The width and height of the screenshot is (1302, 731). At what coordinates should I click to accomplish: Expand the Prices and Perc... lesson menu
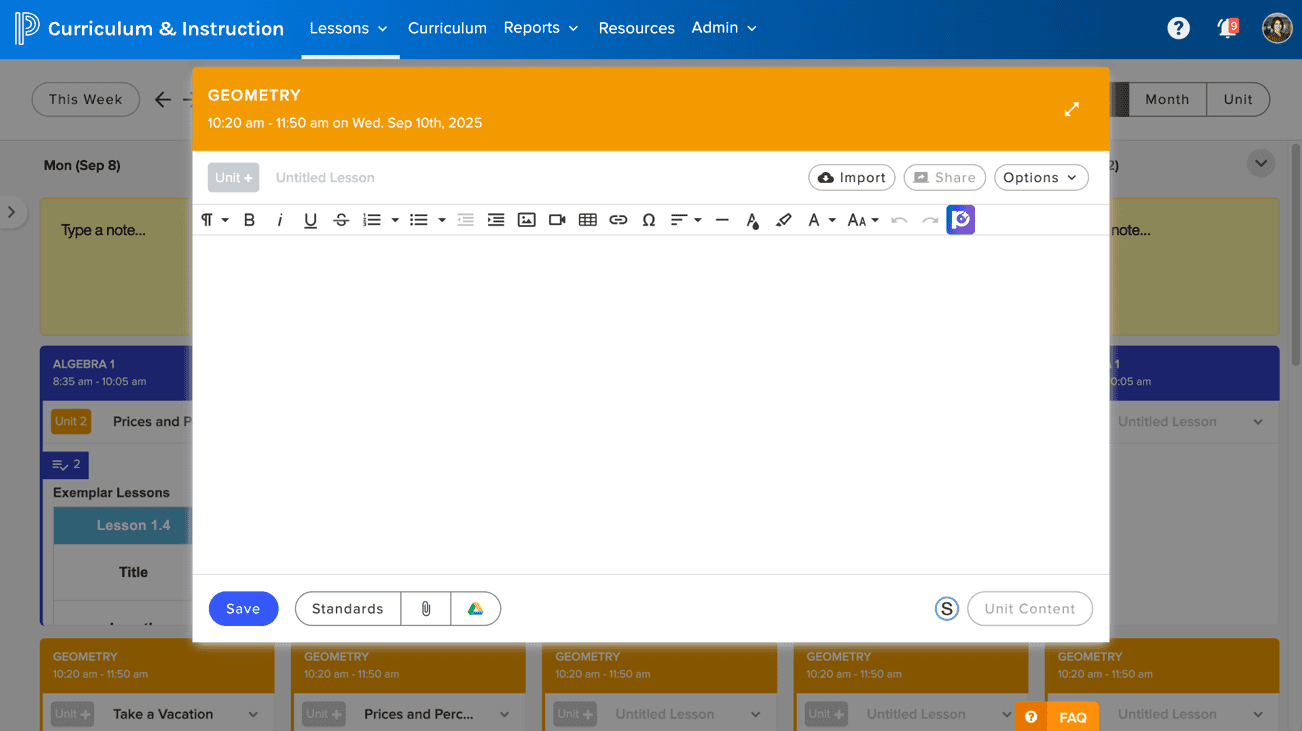coord(504,714)
